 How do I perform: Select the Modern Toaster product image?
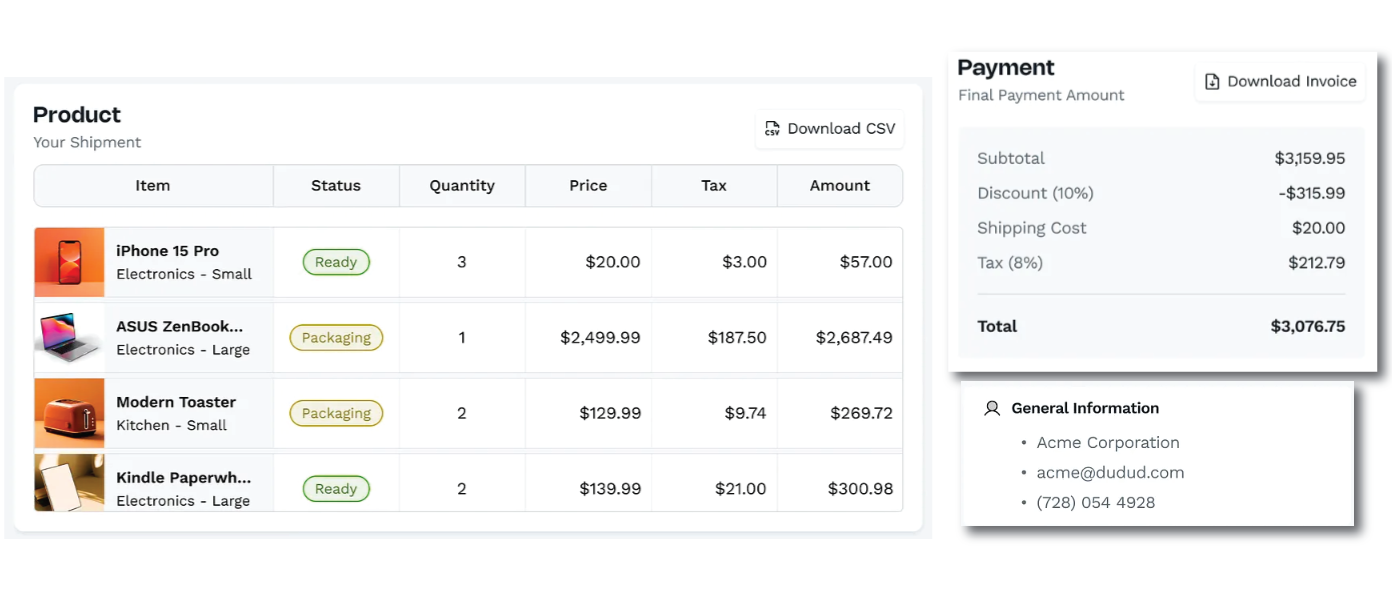70,413
